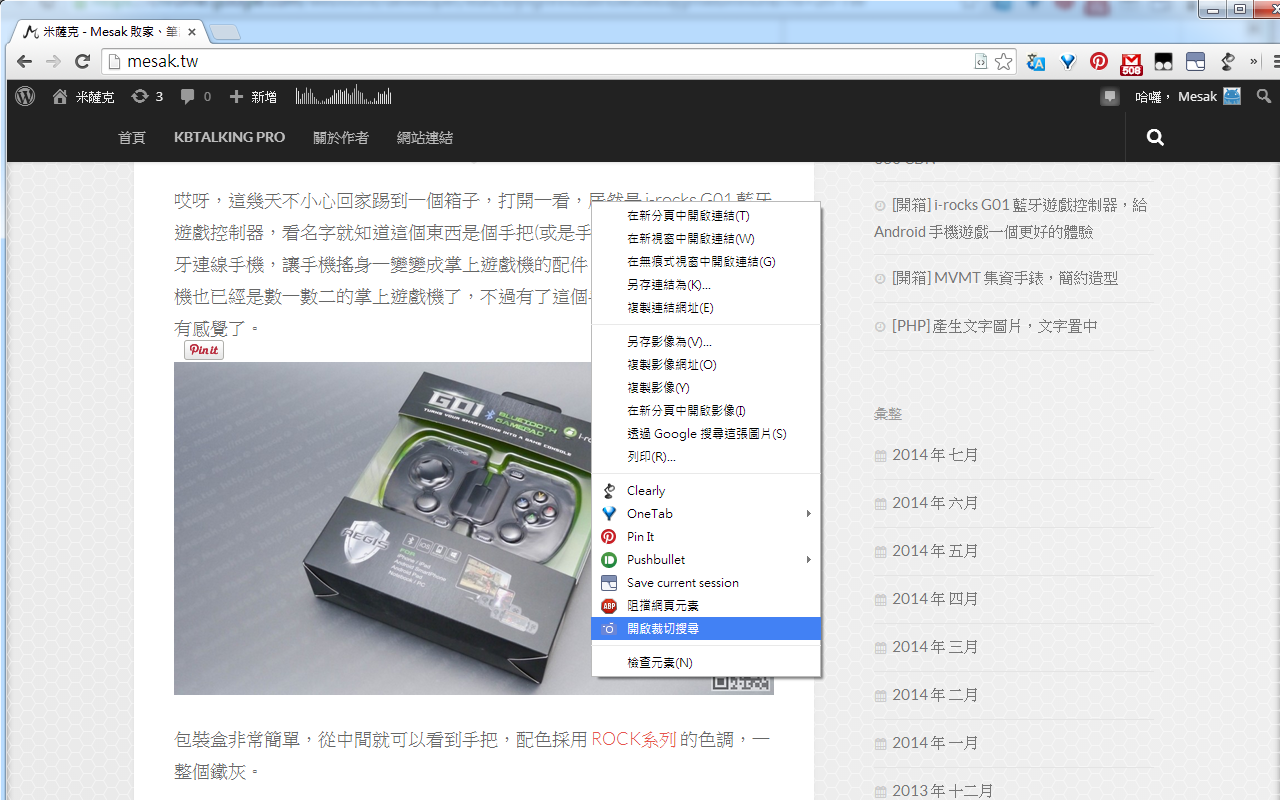Open the 2014 年 二月 archive
This screenshot has width=1280, height=800.
pyautogui.click(x=935, y=694)
